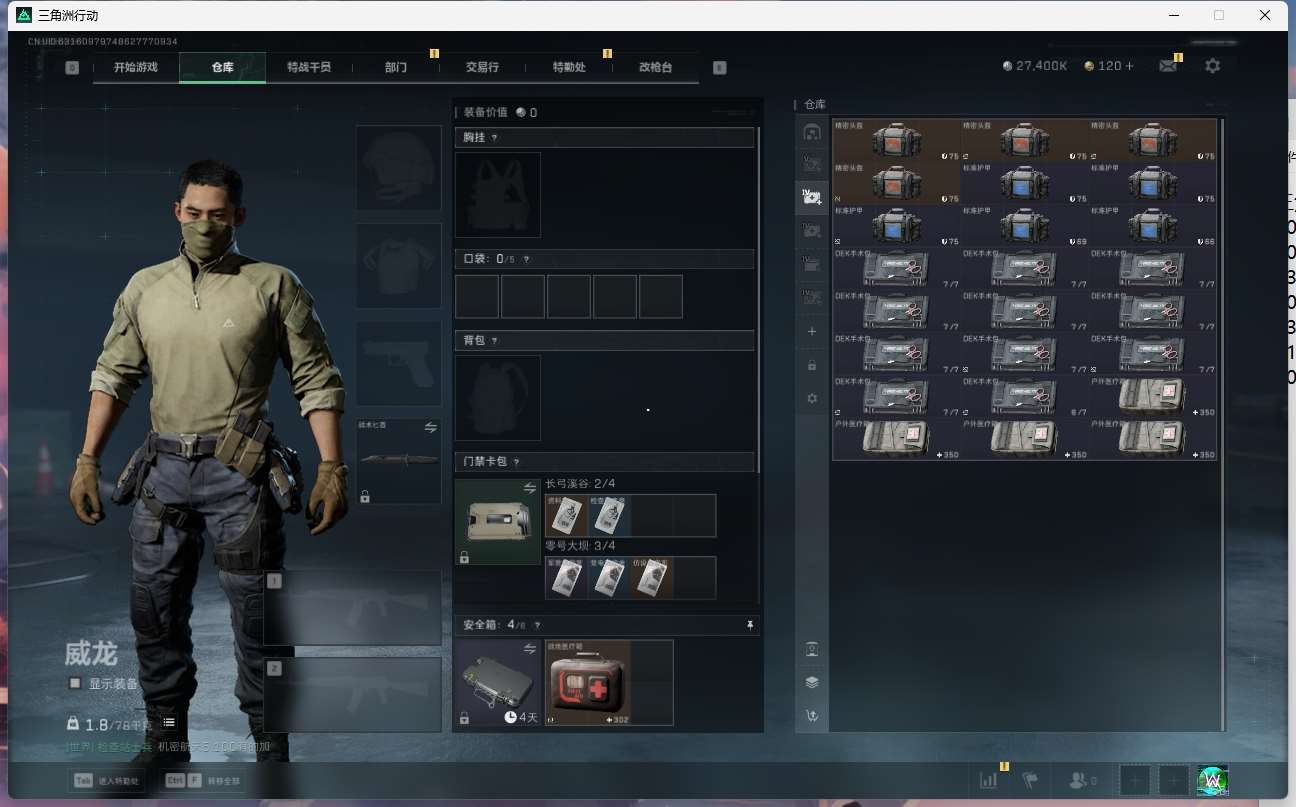Screen dimensions: 1296x807
Task: Select the 战地医疗箱 item in safe box
Action: pyautogui.click(x=587, y=682)
